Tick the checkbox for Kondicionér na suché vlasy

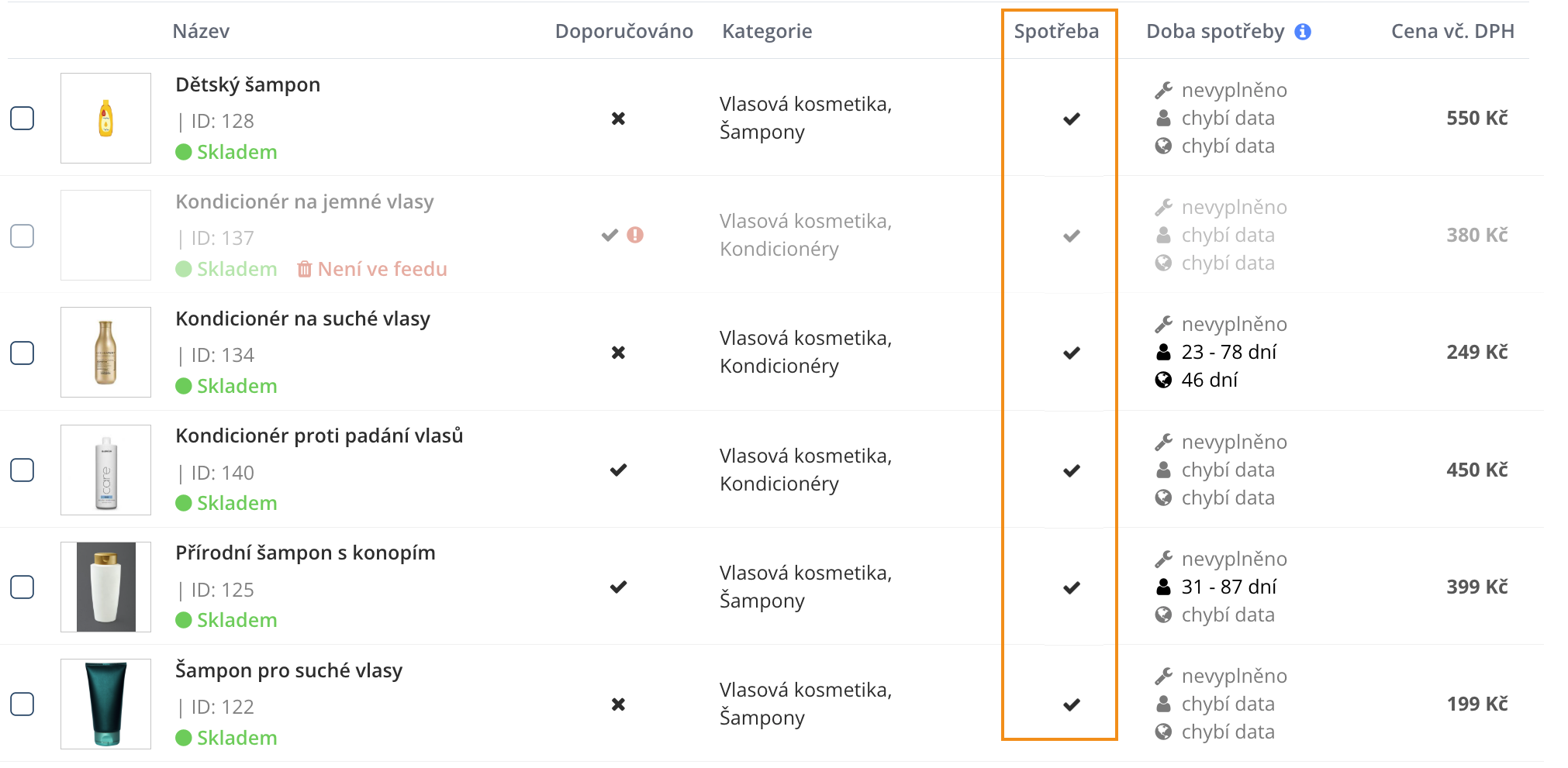point(22,353)
